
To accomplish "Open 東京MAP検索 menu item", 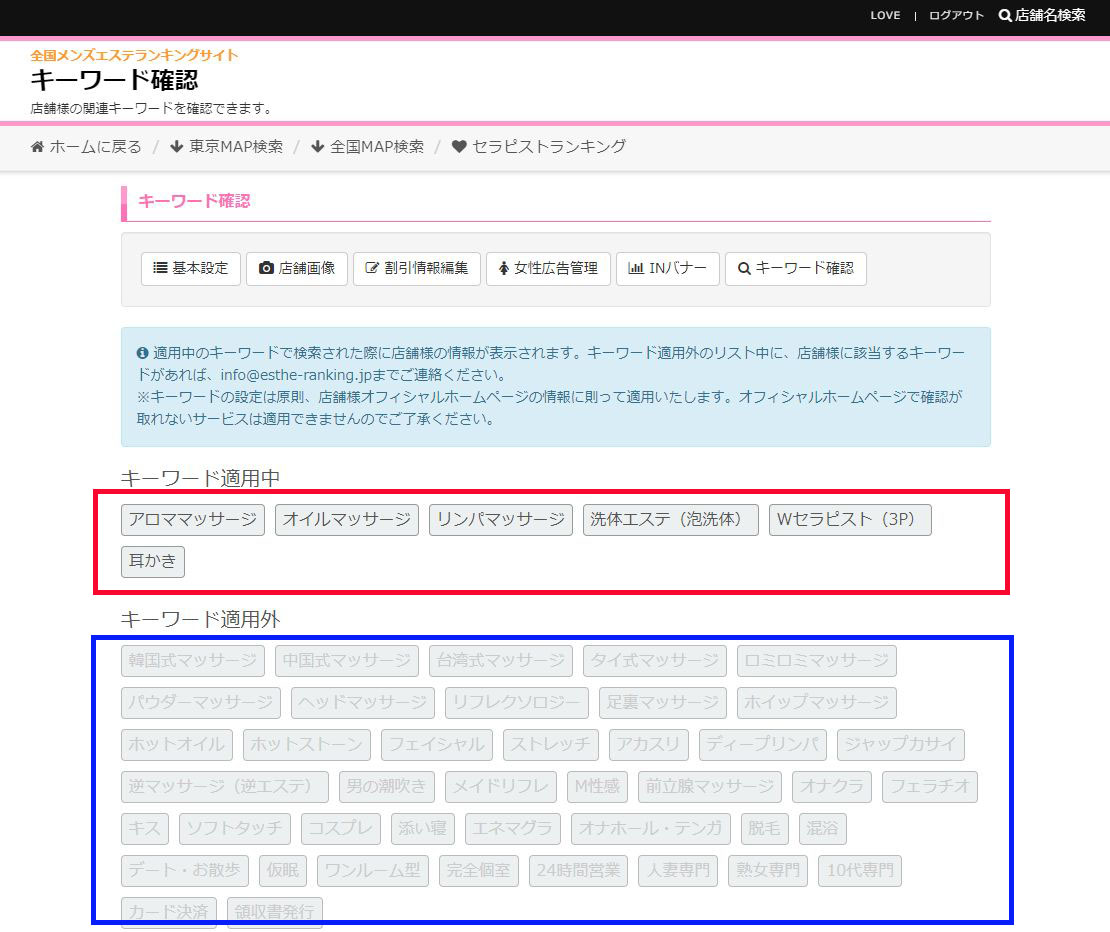I will click(x=227, y=146).
